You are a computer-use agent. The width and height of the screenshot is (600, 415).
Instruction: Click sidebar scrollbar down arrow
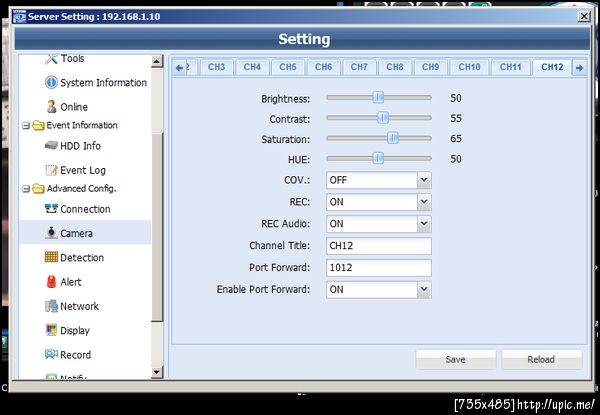(x=157, y=372)
